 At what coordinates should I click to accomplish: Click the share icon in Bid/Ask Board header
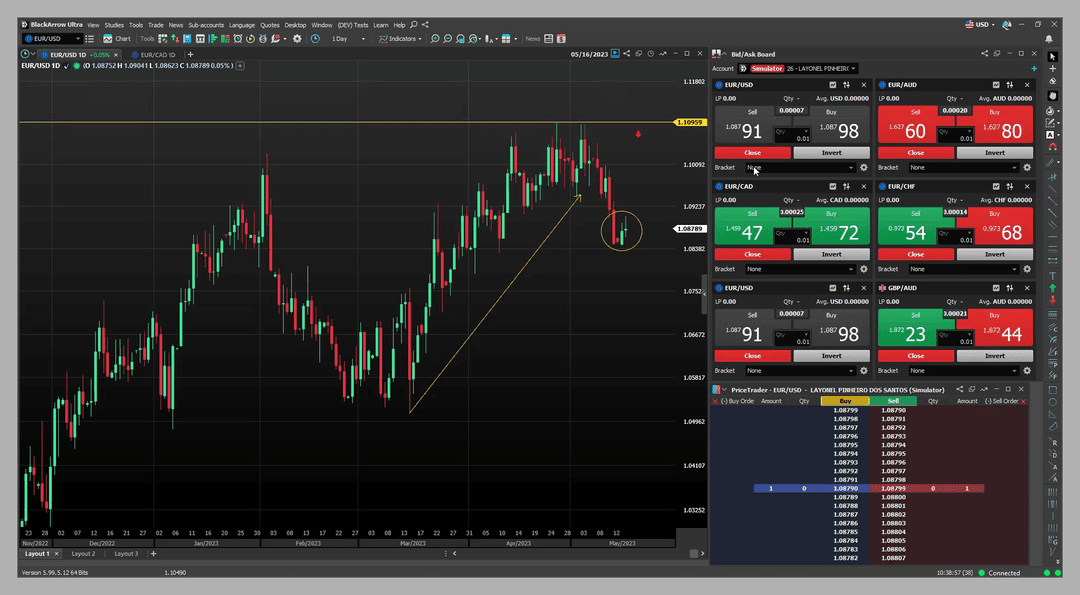tap(984, 54)
